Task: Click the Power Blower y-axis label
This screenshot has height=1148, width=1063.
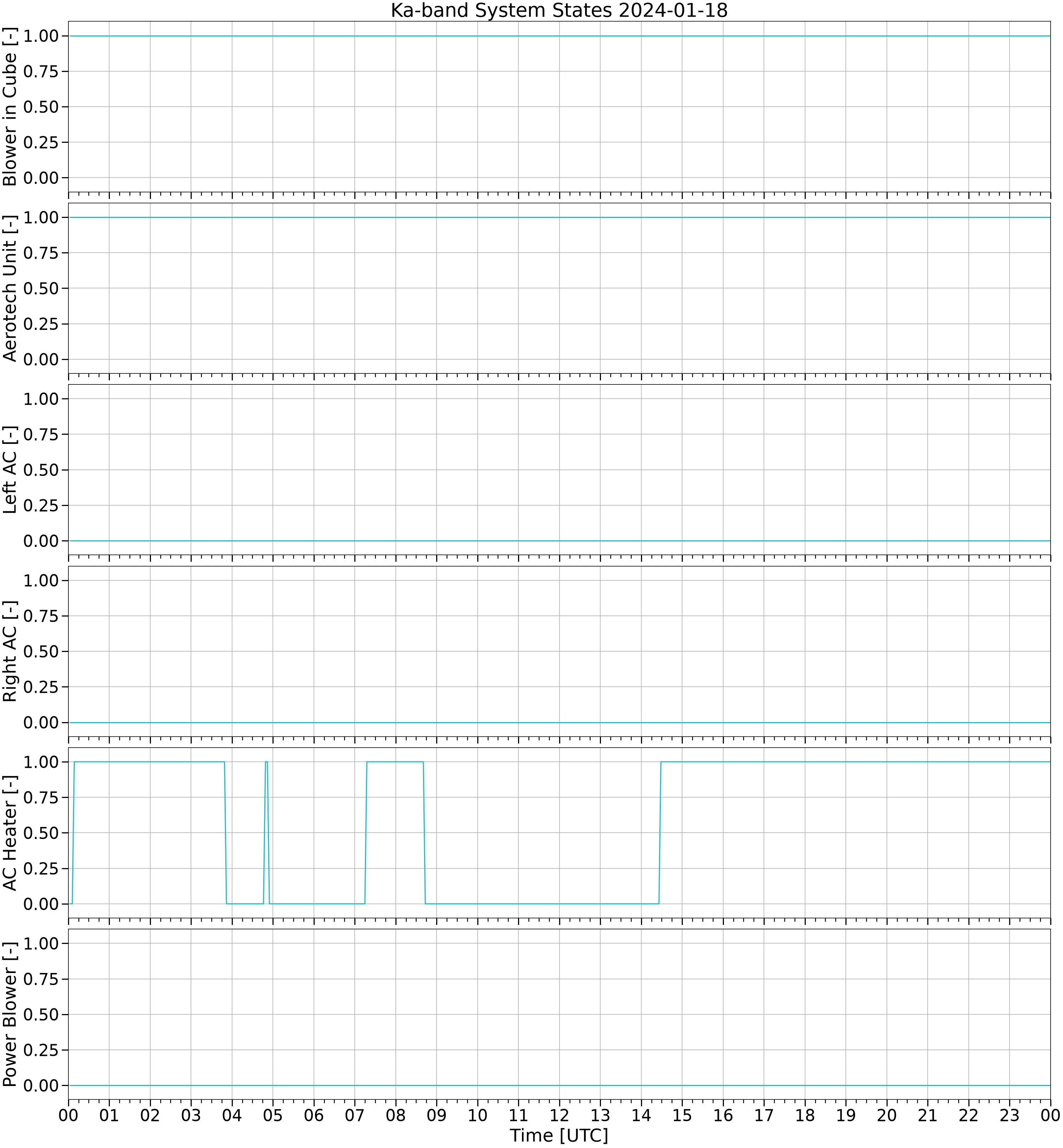Action: click(x=10, y=1014)
